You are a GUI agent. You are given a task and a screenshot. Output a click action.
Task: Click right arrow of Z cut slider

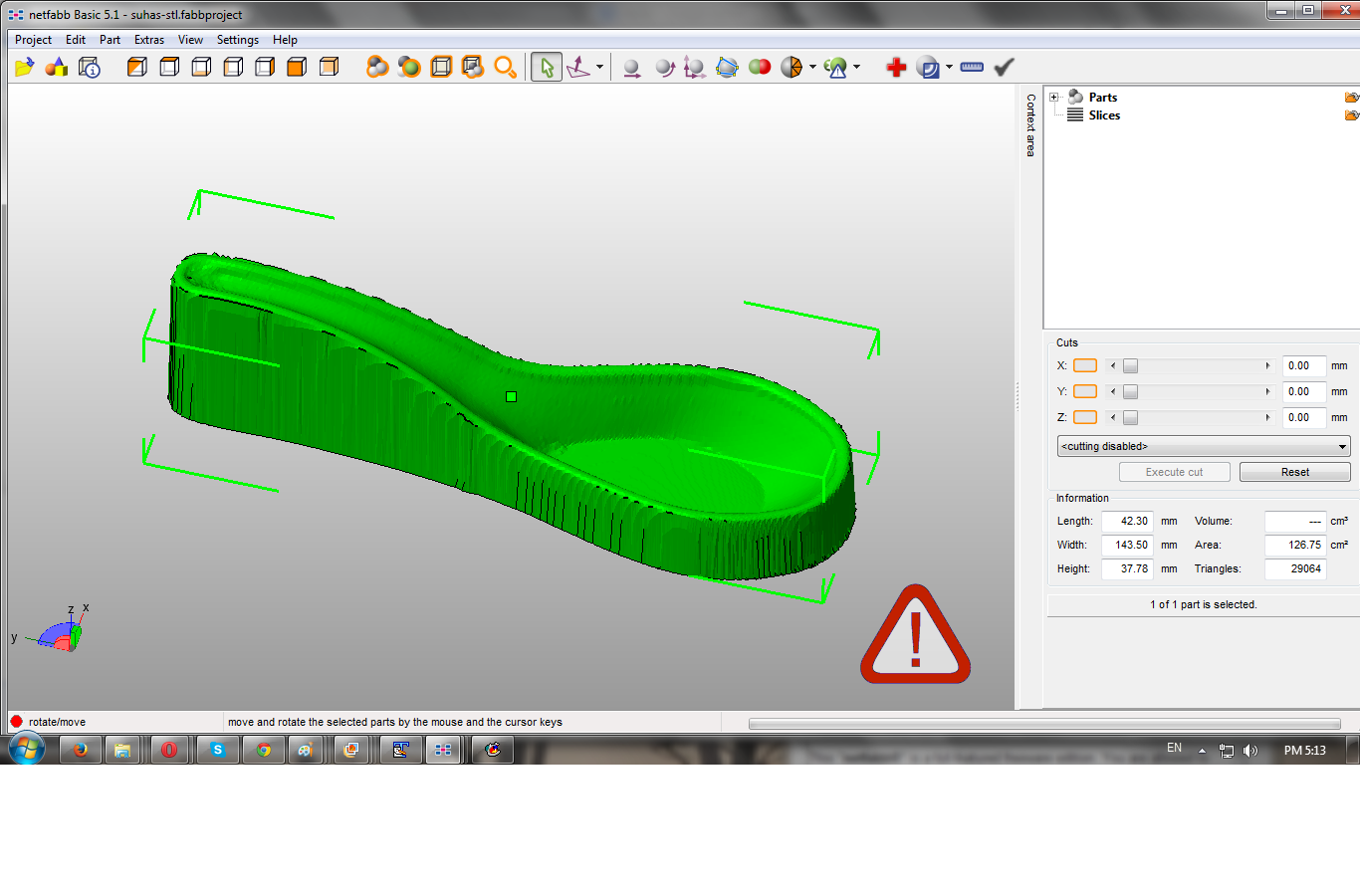(x=1267, y=418)
